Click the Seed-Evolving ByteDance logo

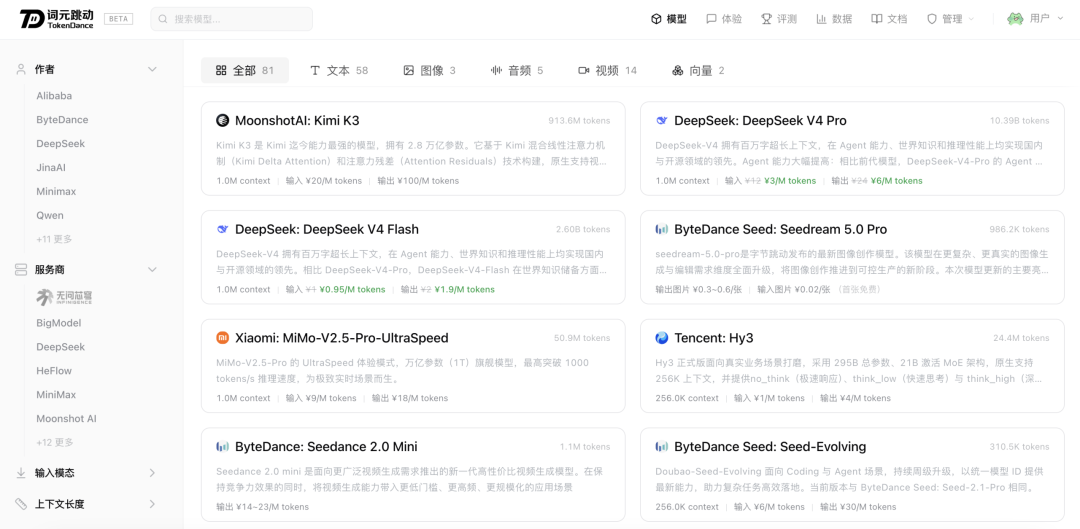661,446
